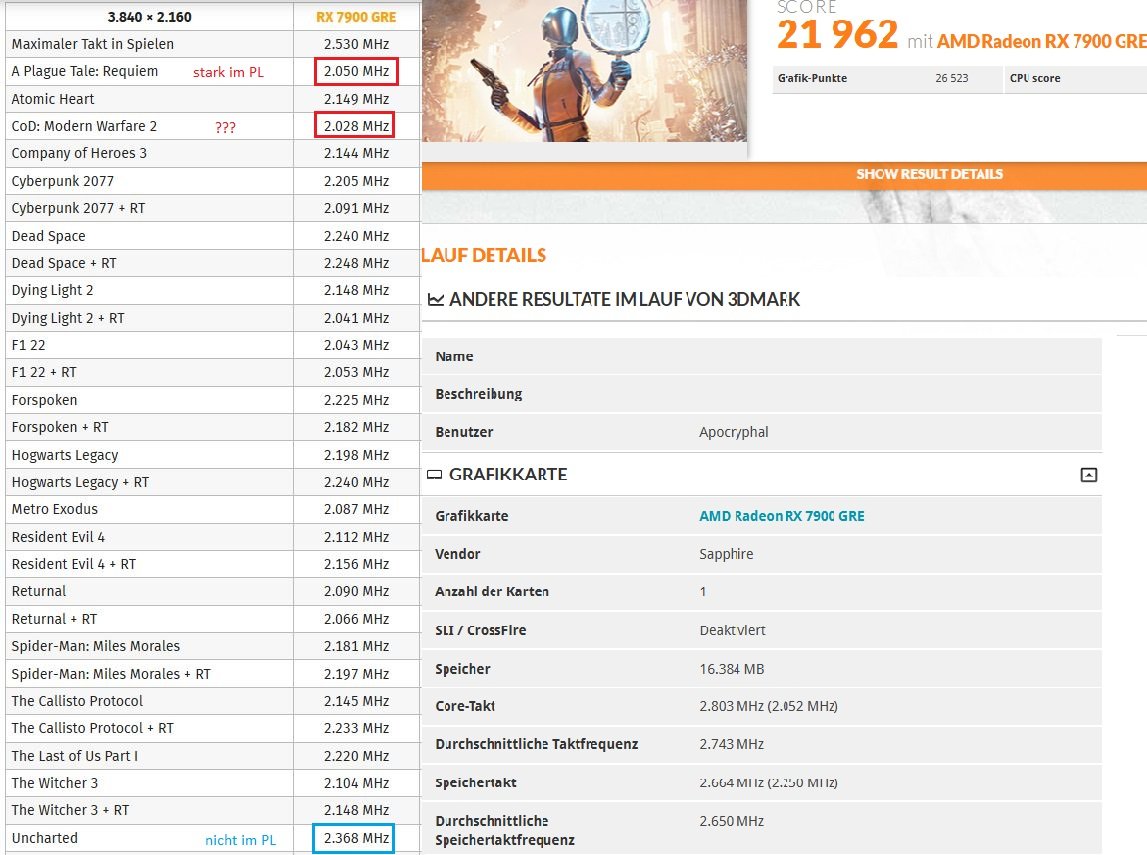
Task: Click the 21 962 score value
Action: pyautogui.click(x=837, y=34)
